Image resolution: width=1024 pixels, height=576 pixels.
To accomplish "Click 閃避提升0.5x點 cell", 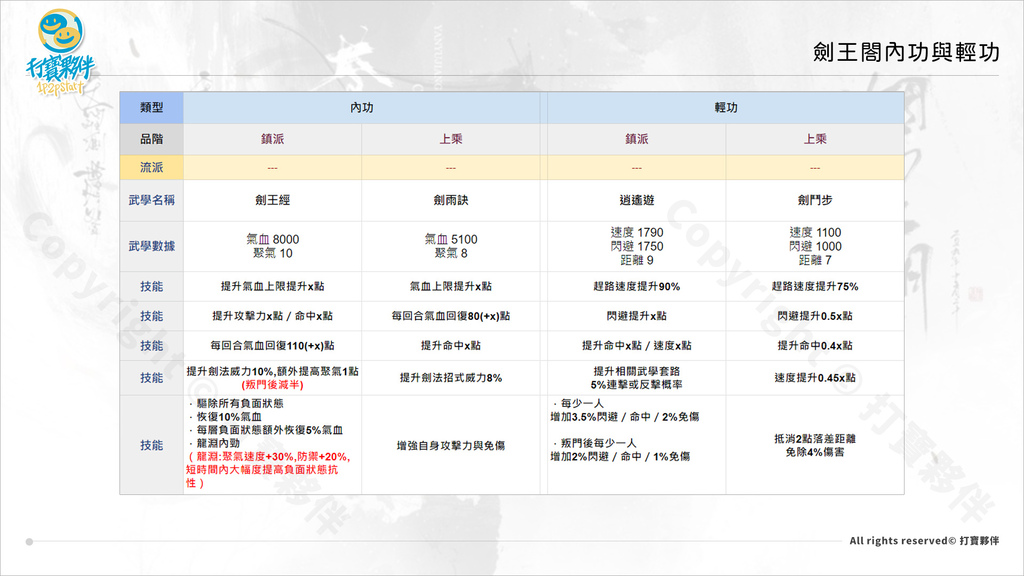I will click(x=815, y=316).
